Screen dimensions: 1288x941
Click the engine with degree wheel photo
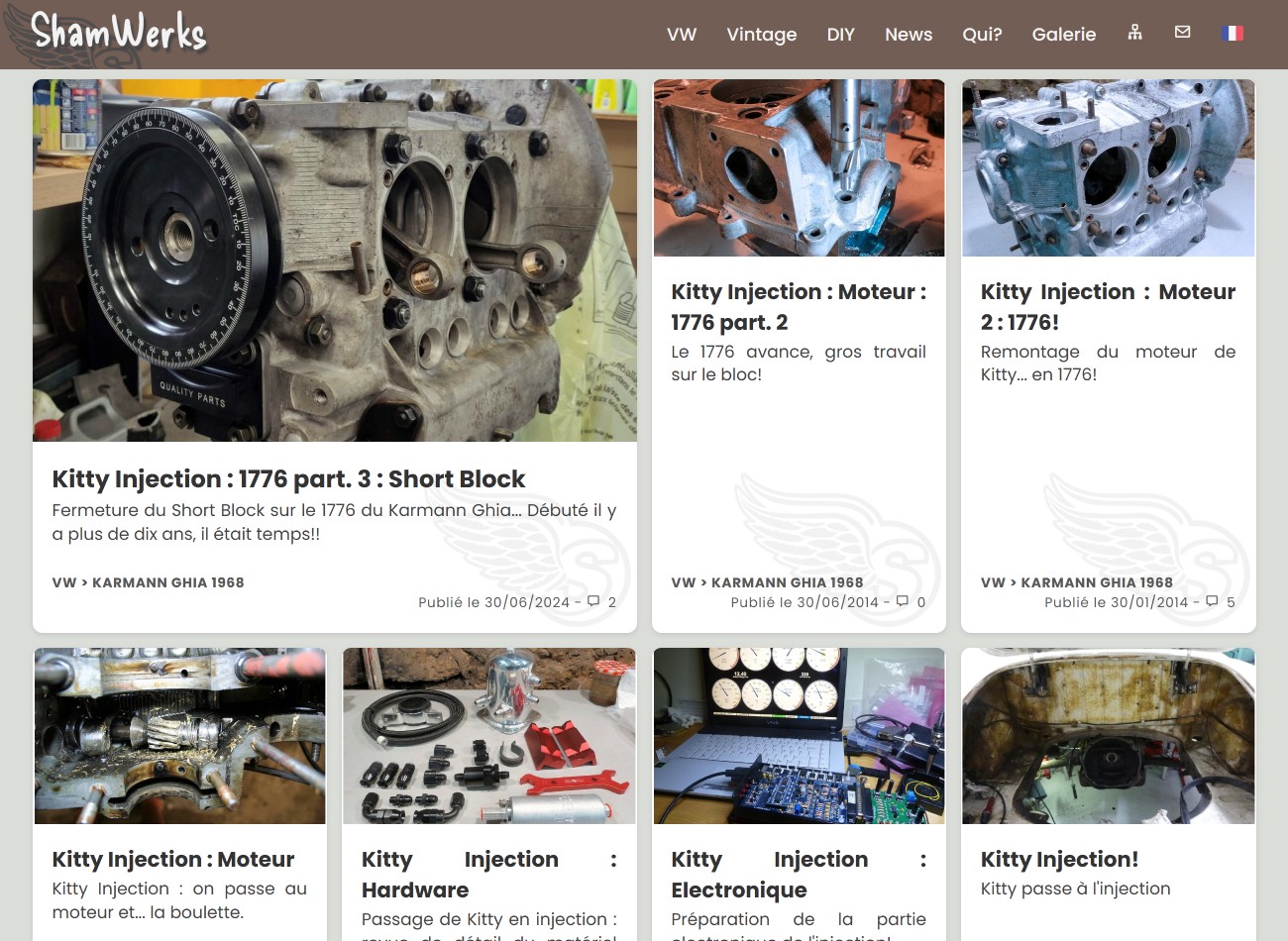335,261
